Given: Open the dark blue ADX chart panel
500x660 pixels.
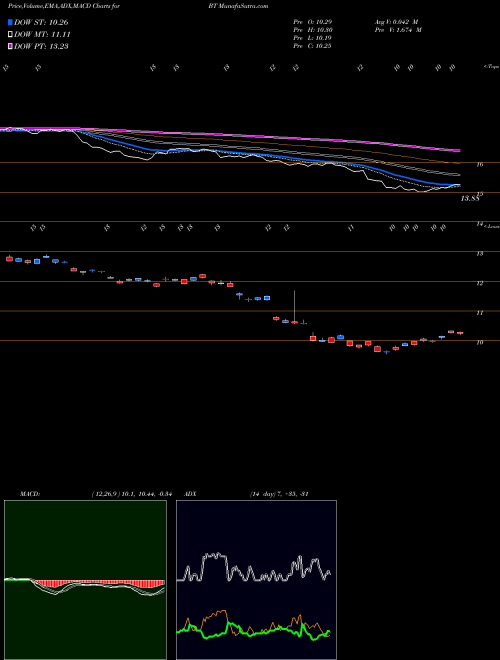Looking at the screenshot, I should (256, 580).
